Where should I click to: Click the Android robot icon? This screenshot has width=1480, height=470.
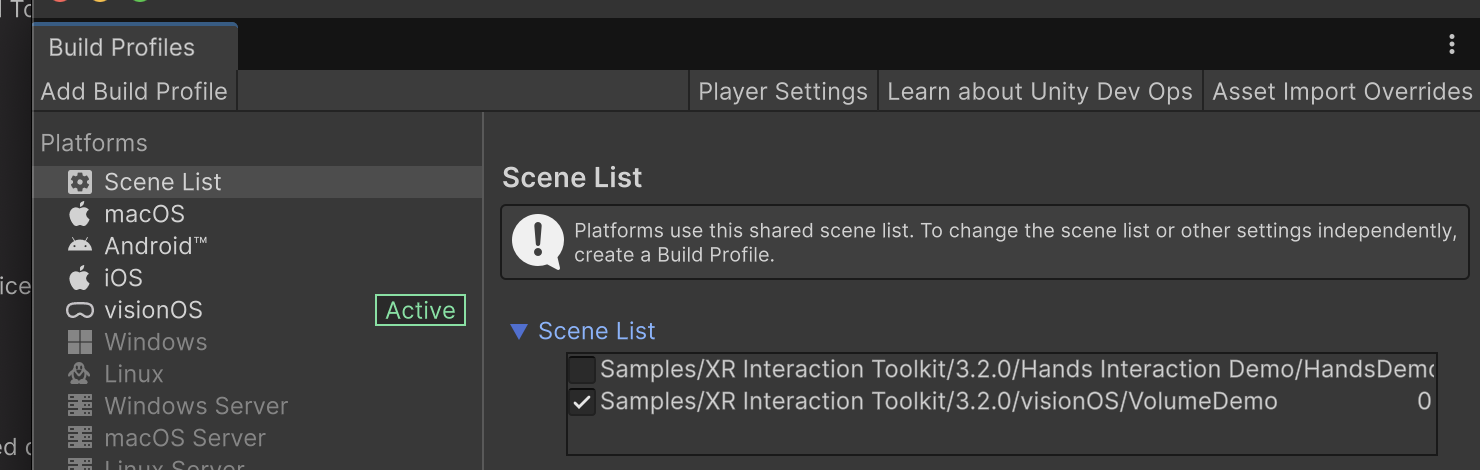pos(79,246)
